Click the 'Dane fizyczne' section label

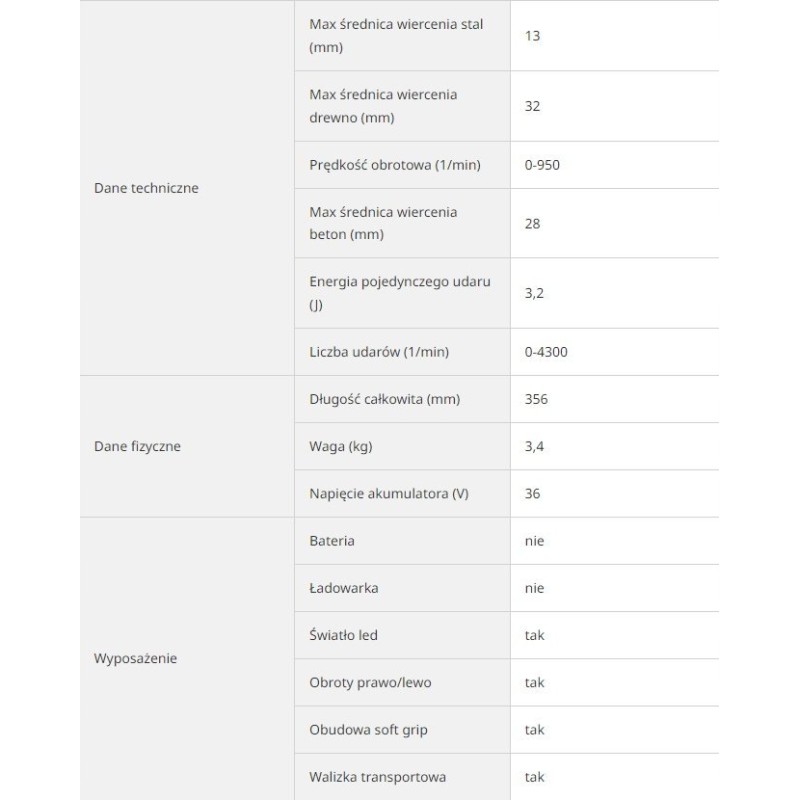137,447
